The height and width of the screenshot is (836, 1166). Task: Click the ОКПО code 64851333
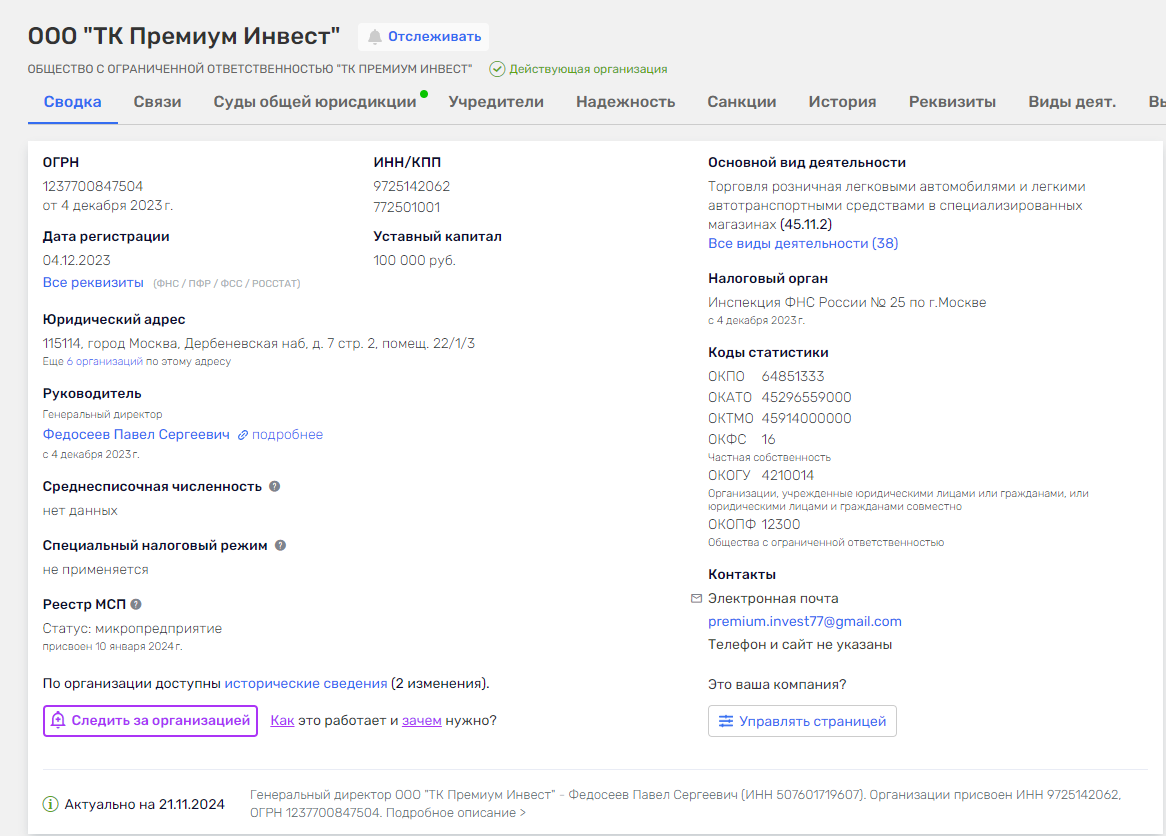pyautogui.click(x=793, y=376)
